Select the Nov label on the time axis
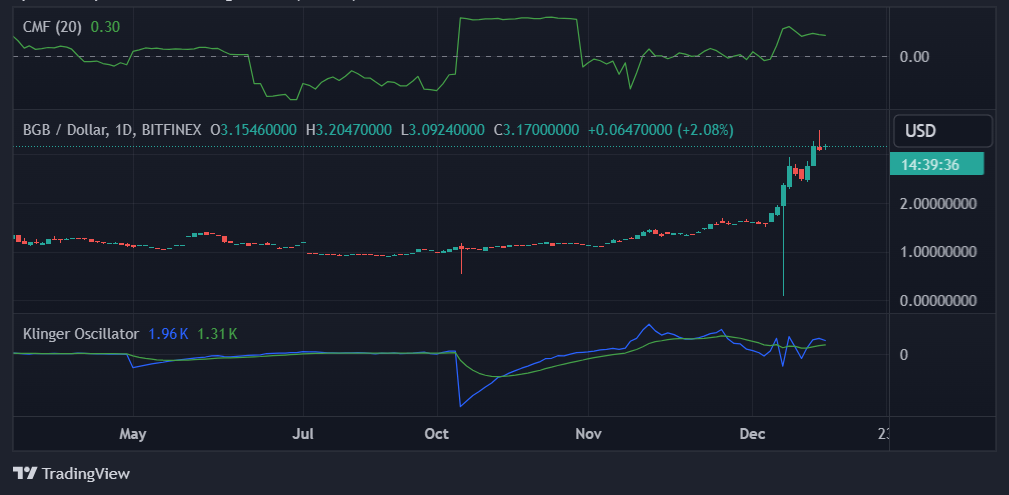 (589, 434)
